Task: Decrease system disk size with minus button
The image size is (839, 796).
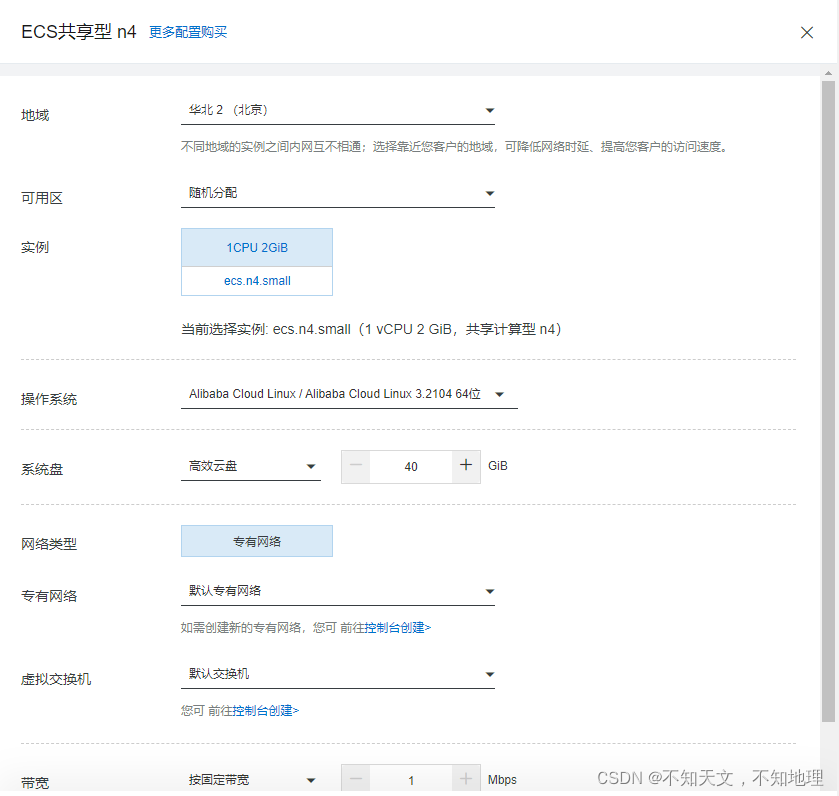Action: pos(356,466)
